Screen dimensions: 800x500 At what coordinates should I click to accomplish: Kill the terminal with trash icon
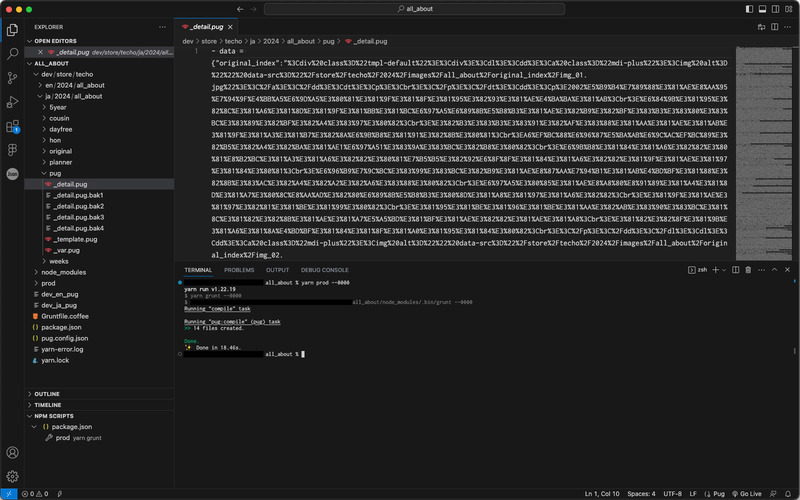749,270
